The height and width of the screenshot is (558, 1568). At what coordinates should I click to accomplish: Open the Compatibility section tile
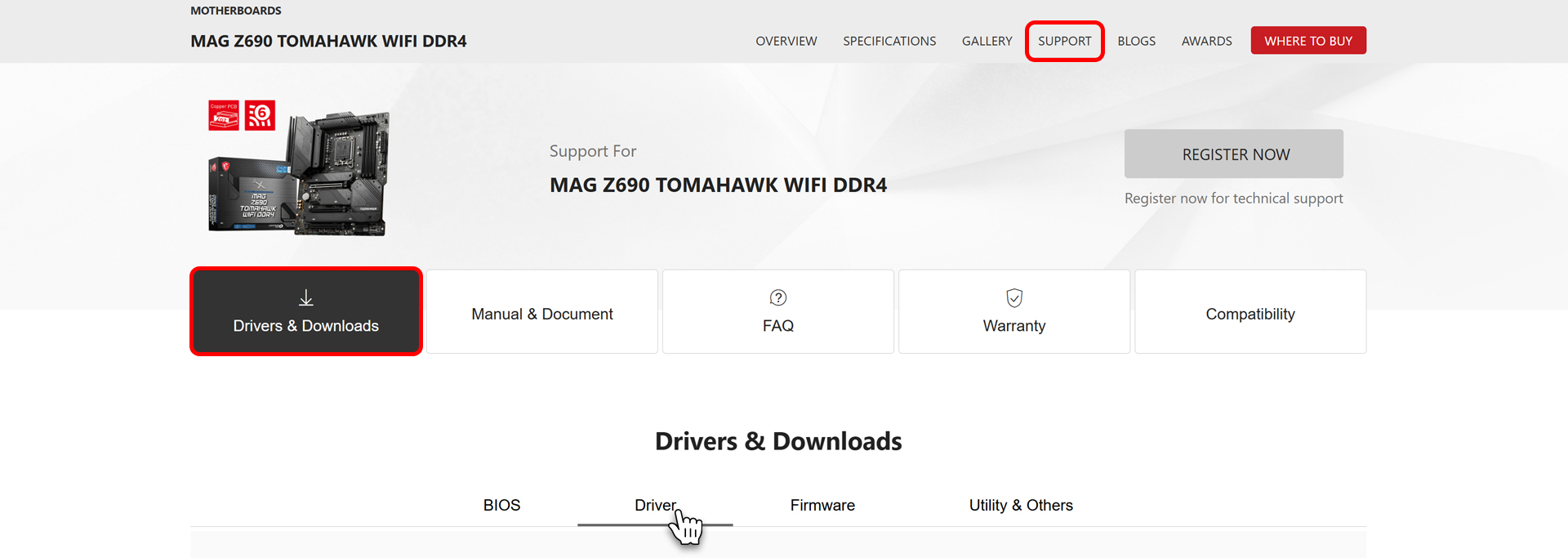1250,314
